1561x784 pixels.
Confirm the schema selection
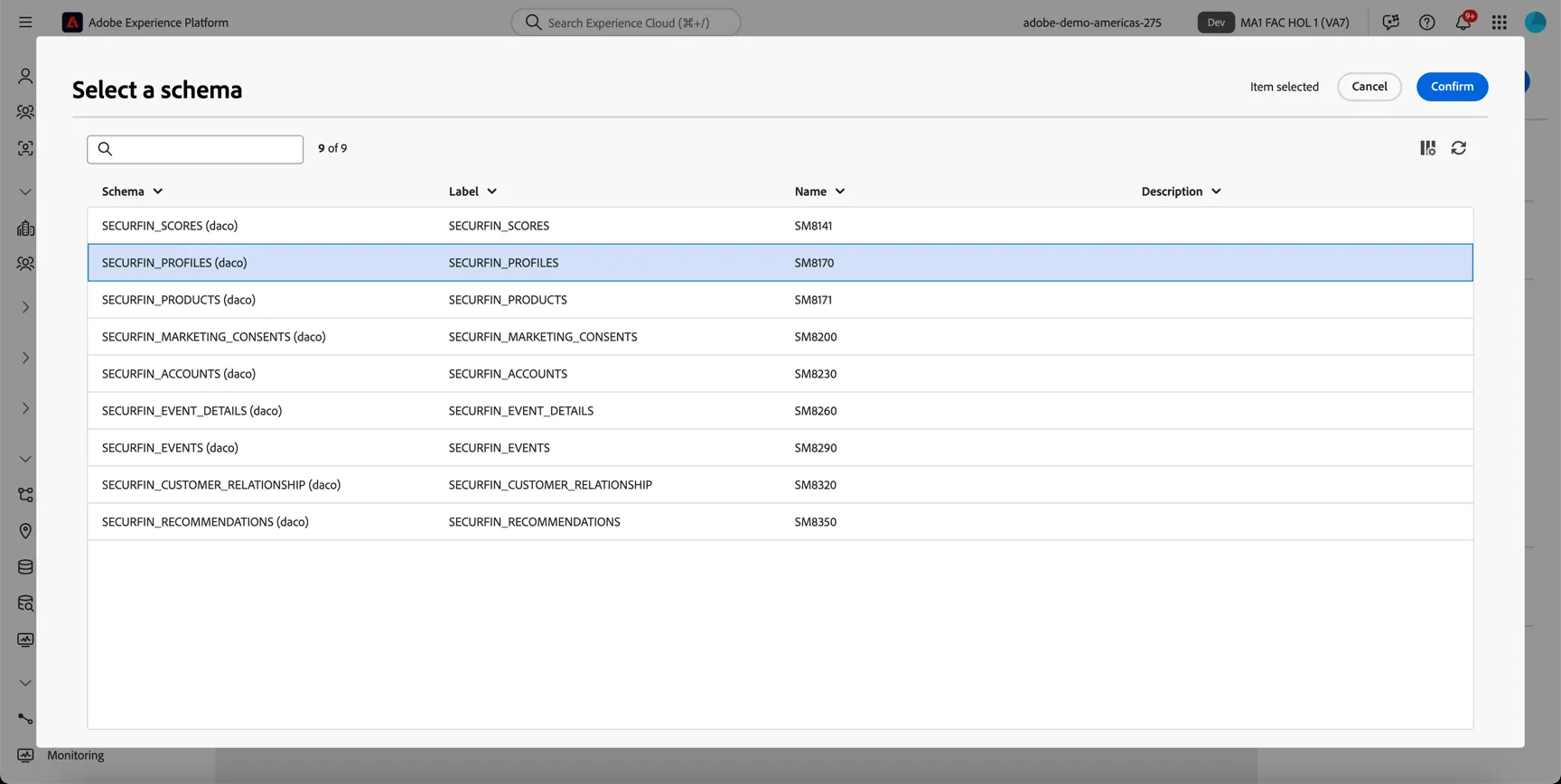(x=1453, y=87)
